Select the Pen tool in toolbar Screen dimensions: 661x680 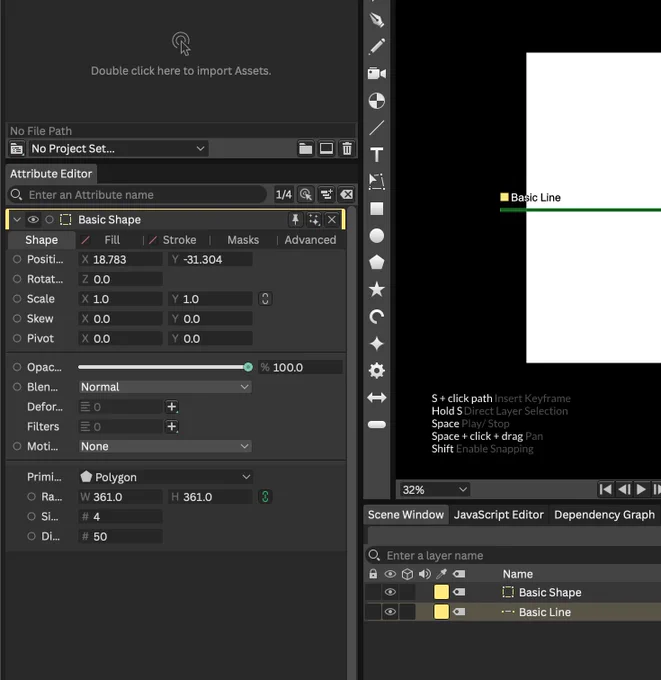tap(376, 20)
